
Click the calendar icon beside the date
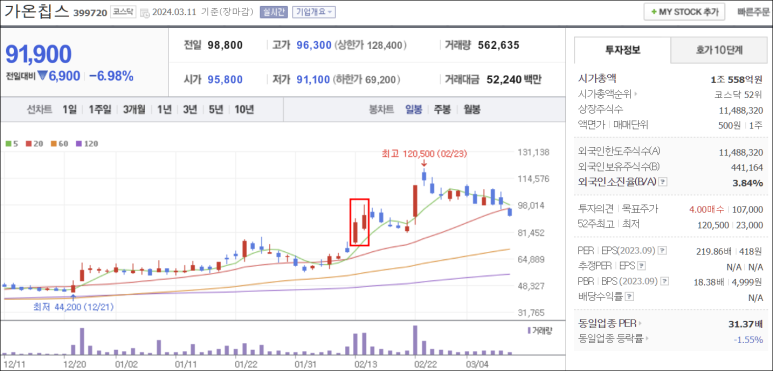[144, 13]
